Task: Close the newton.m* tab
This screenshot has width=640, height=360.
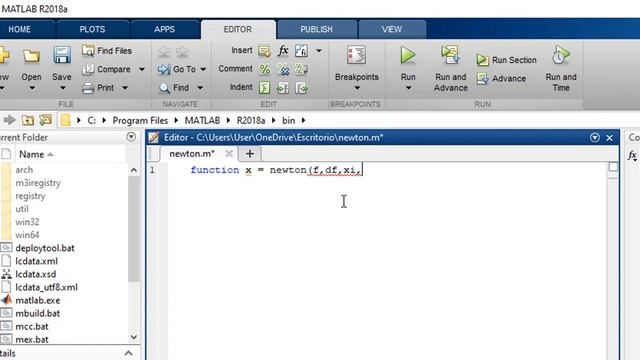Action: 229,154
